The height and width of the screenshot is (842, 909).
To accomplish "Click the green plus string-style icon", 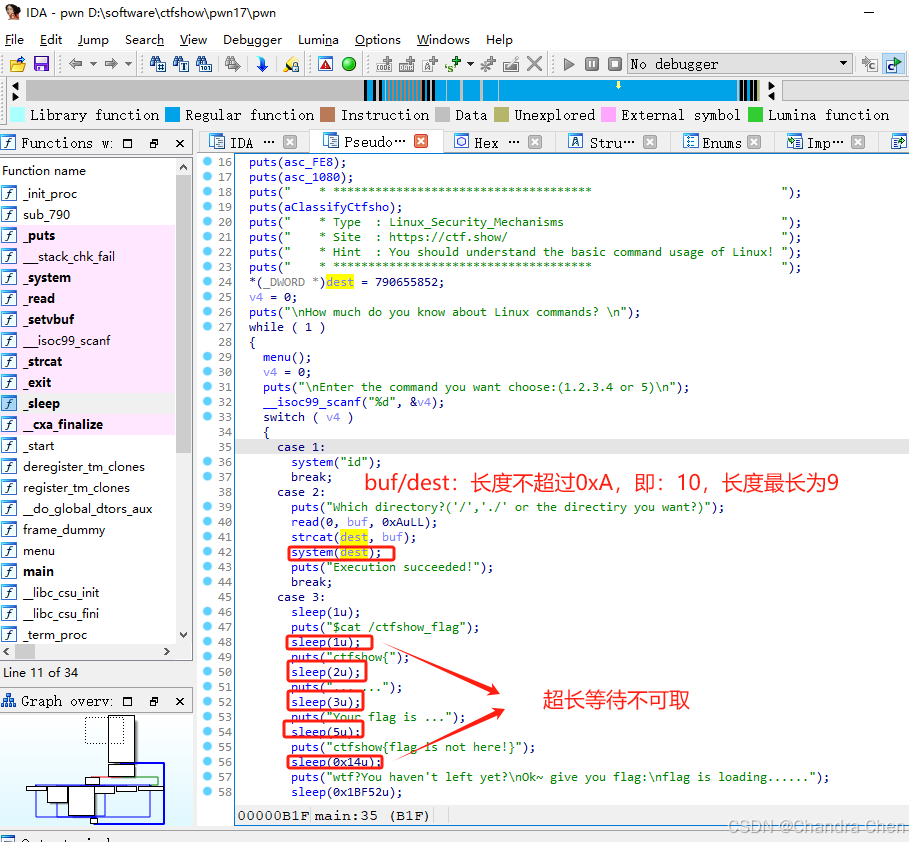I will [x=453, y=64].
